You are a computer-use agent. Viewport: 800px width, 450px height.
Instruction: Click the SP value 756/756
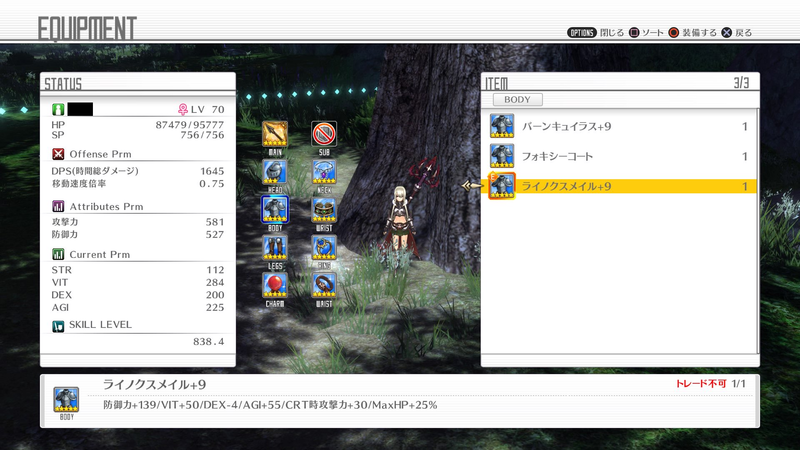[202, 135]
